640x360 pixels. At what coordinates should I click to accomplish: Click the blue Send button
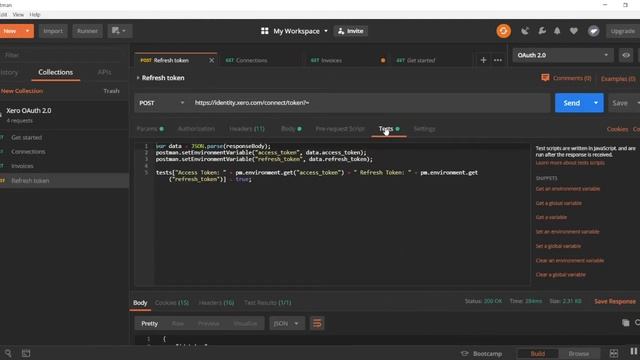tap(571, 103)
